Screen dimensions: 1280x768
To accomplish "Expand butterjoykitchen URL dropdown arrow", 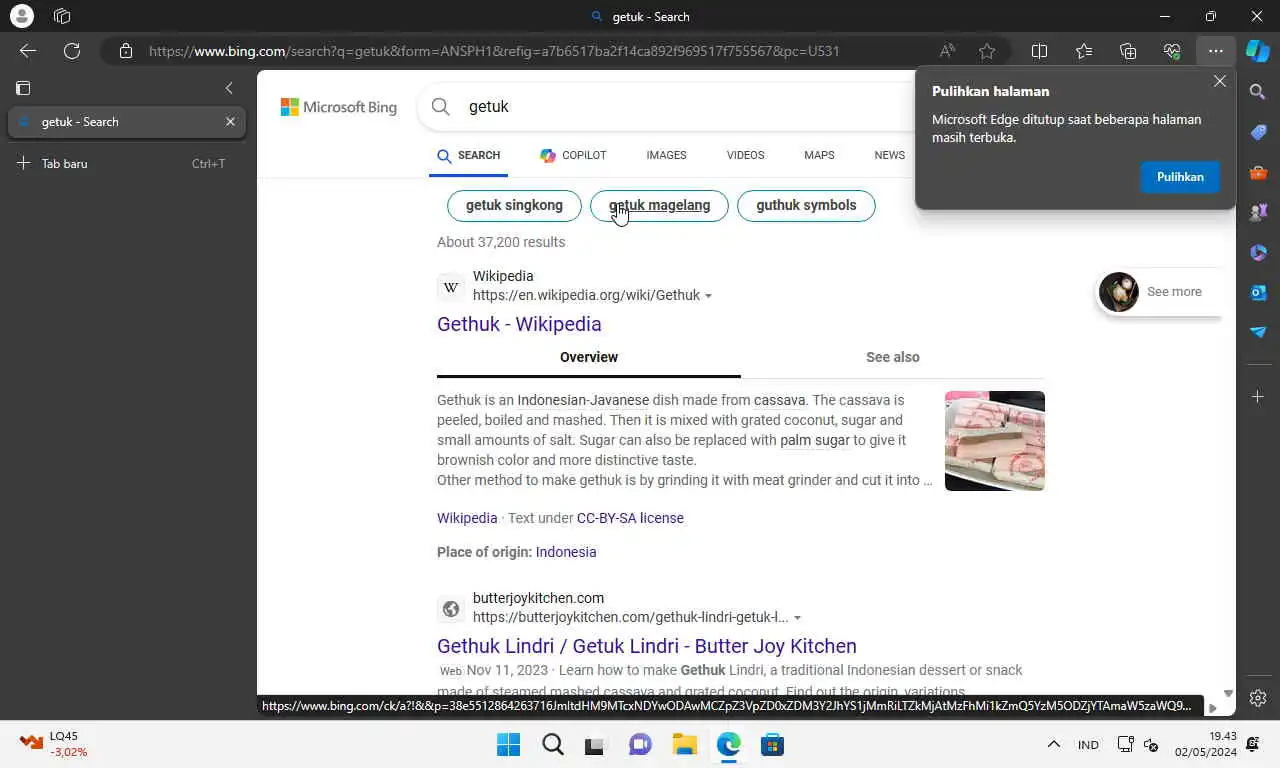I will (x=797, y=618).
